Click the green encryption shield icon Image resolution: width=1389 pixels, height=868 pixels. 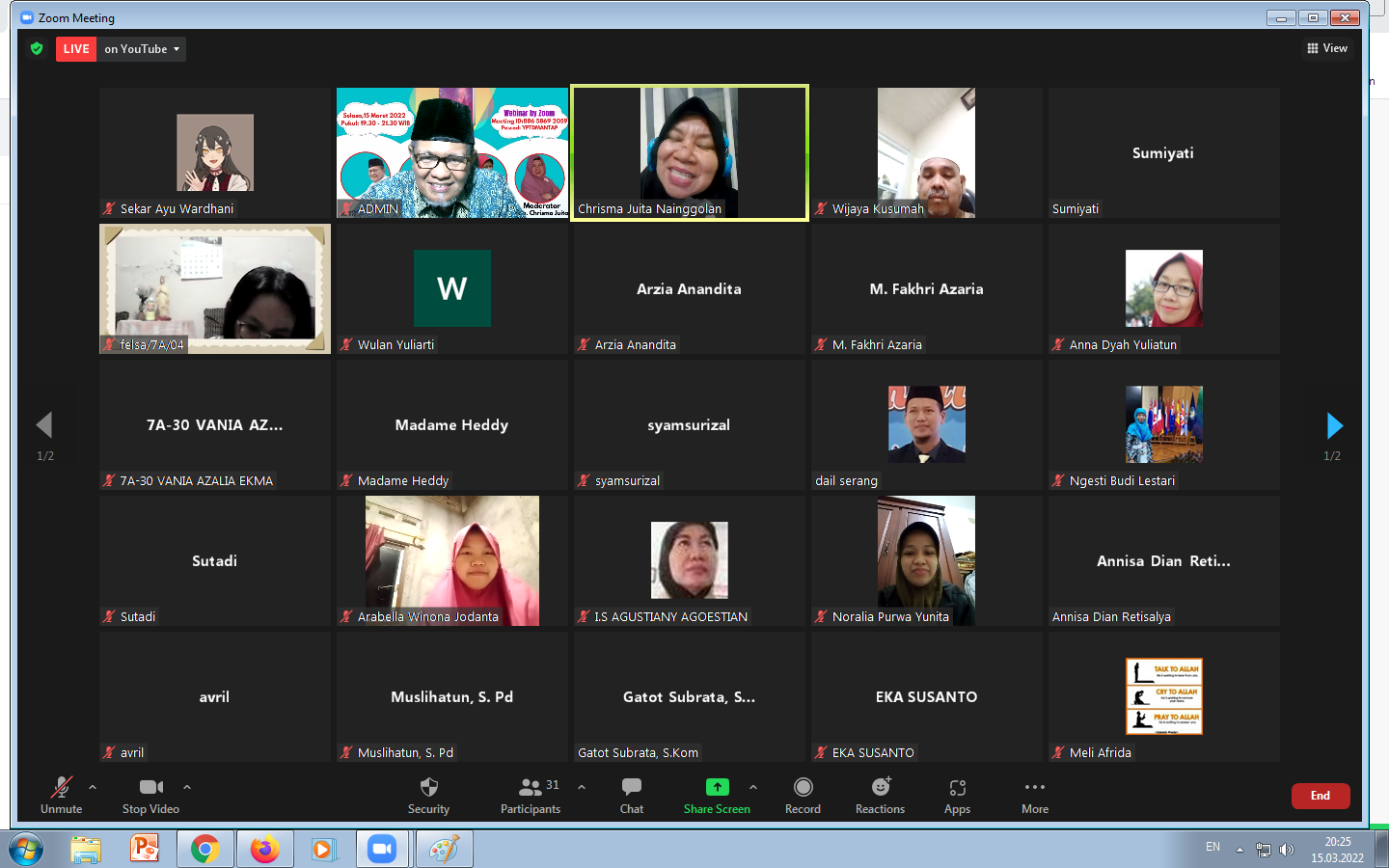coord(37,48)
